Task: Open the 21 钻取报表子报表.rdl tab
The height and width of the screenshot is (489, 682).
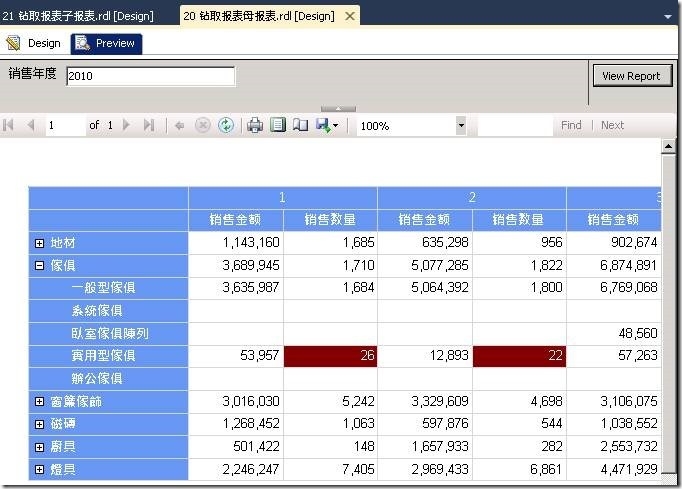Action: [x=78, y=16]
